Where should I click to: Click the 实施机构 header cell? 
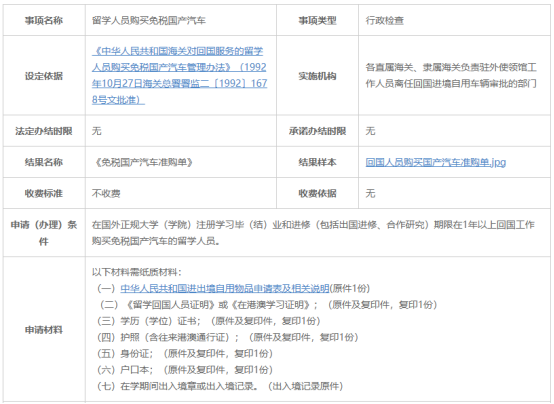[x=317, y=76]
